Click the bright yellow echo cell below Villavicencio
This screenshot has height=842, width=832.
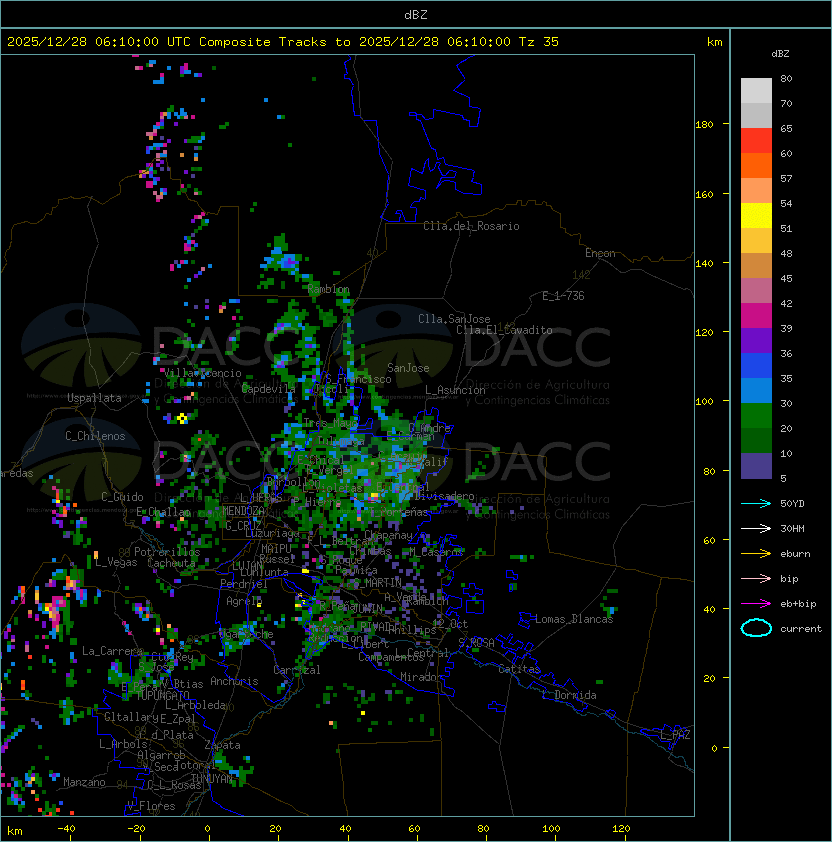pyautogui.click(x=182, y=418)
